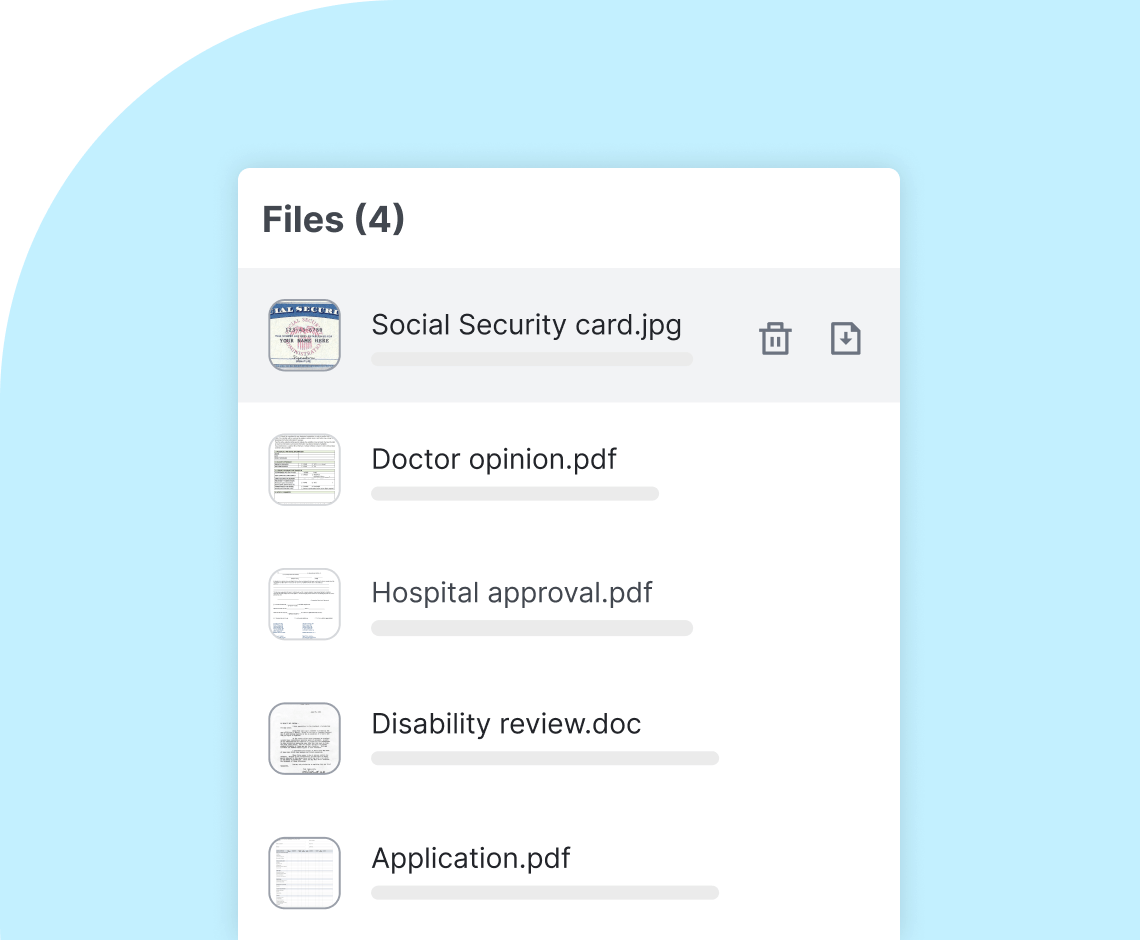
Task: Delete the Social Security card file
Action: coord(775,338)
